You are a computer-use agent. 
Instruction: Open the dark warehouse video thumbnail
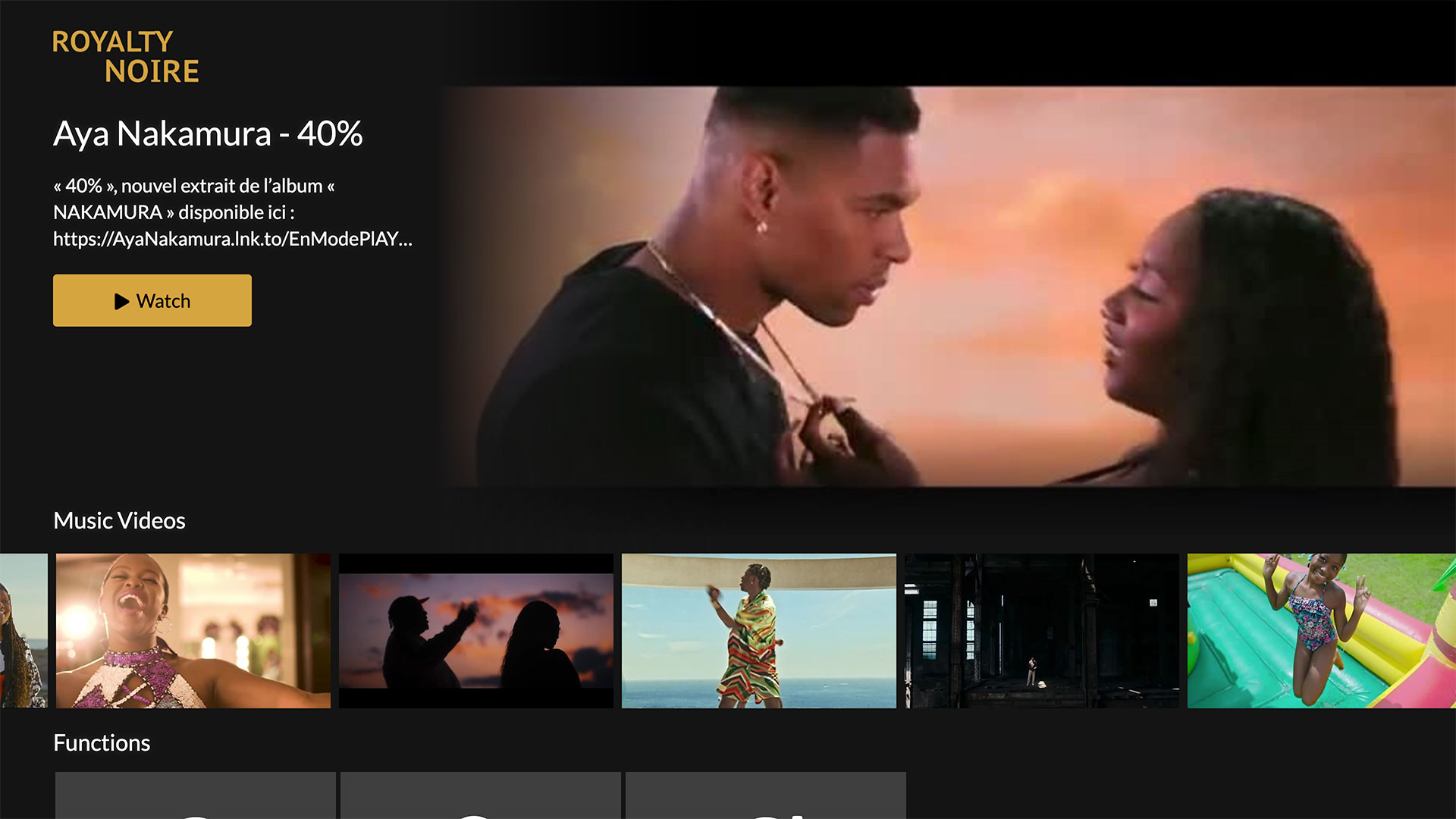pyautogui.click(x=1042, y=631)
